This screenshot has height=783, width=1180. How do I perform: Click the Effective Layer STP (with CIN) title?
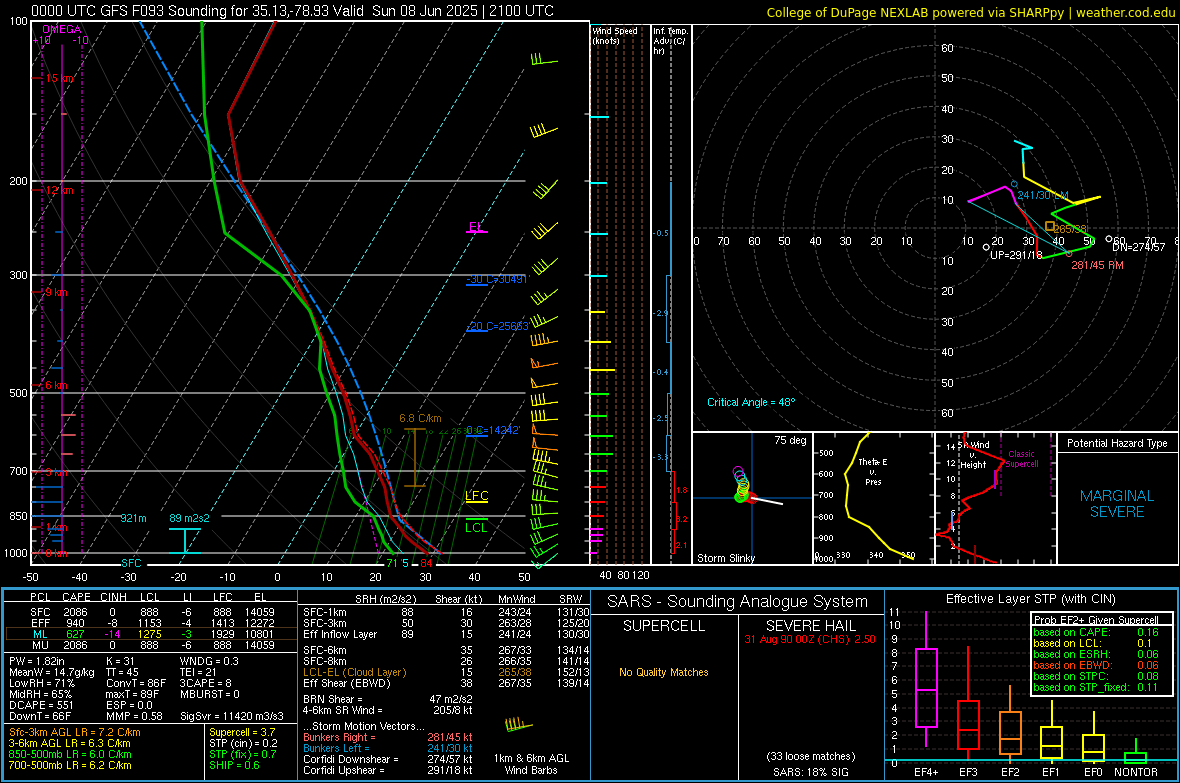click(x=1030, y=599)
